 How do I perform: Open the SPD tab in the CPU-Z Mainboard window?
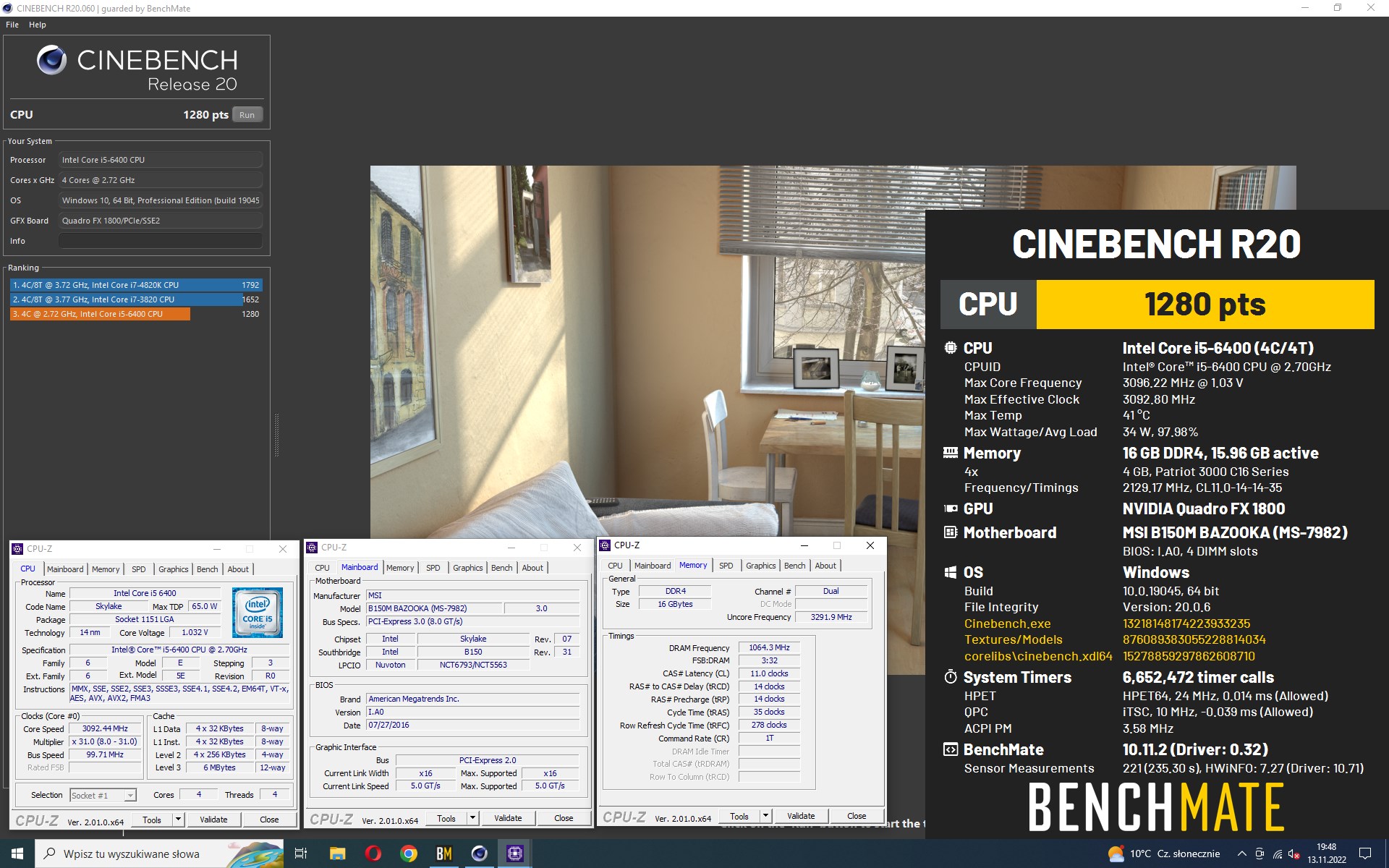coord(433,568)
